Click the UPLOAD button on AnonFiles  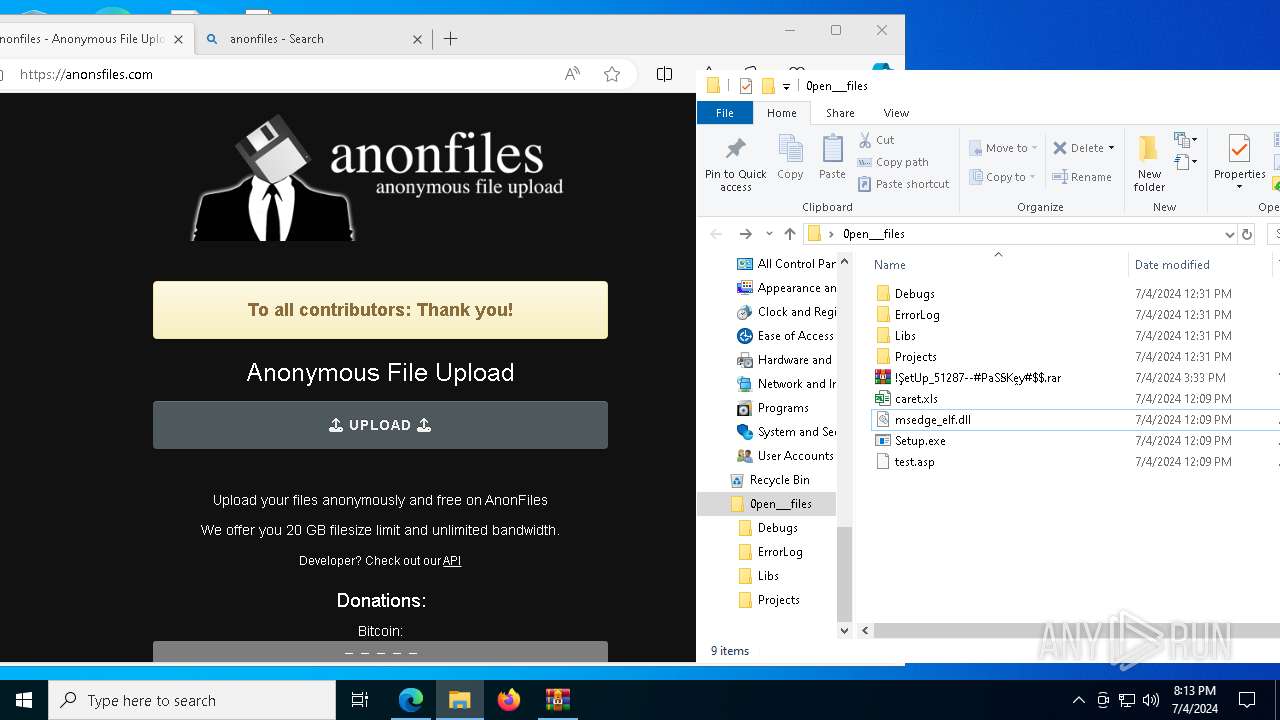tap(380, 425)
